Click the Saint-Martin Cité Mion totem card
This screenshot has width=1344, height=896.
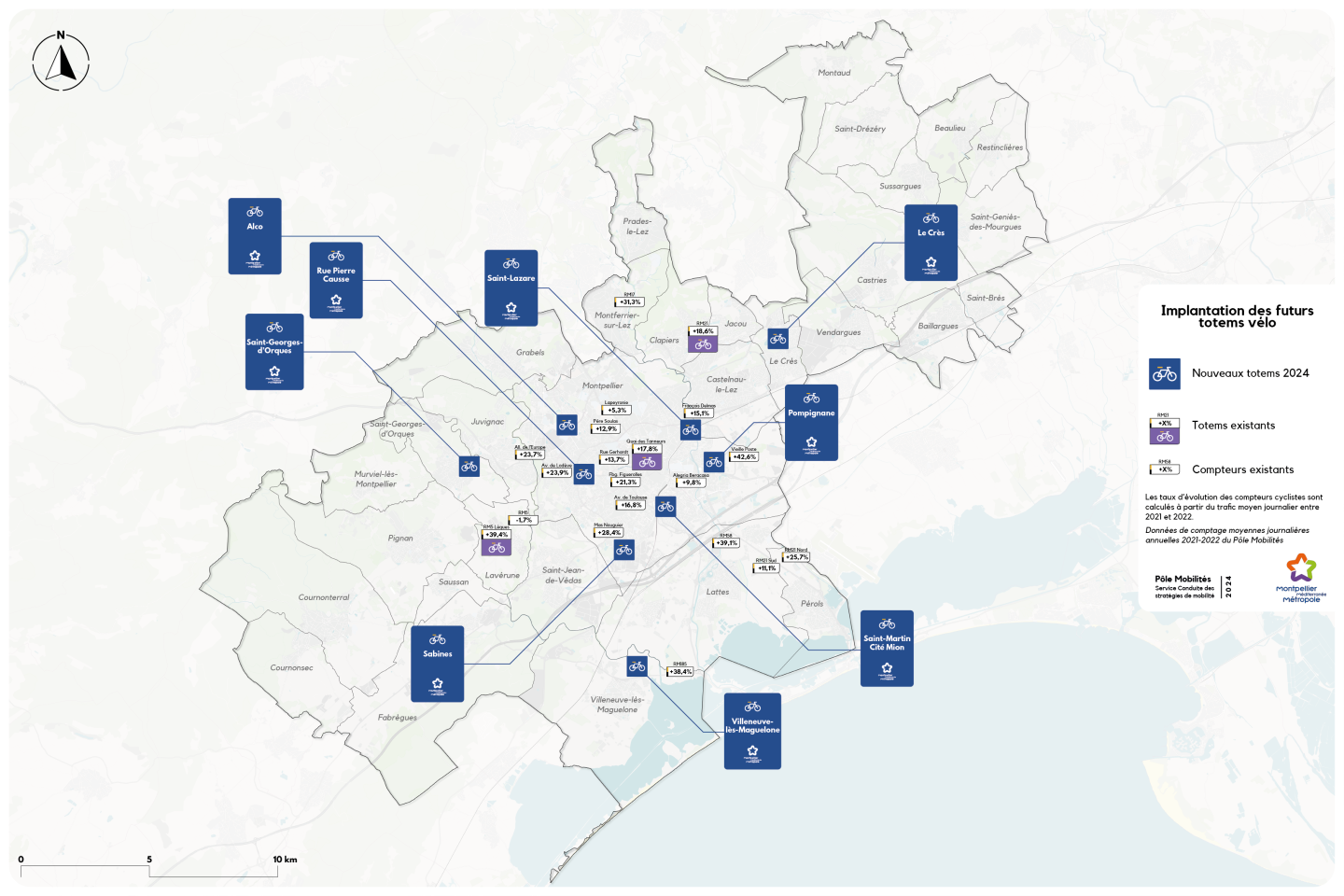tap(887, 649)
